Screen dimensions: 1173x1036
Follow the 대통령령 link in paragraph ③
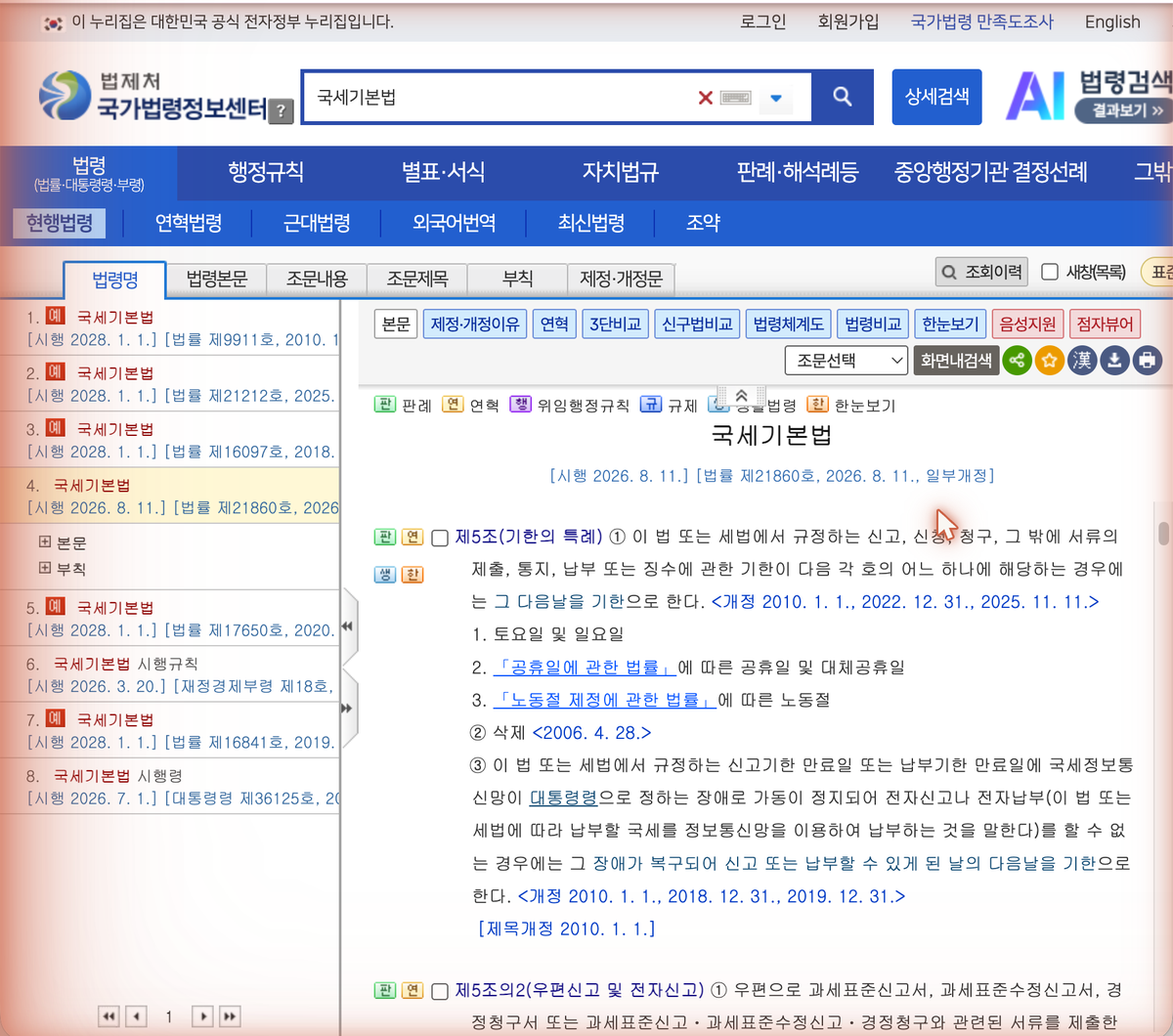[x=563, y=798]
